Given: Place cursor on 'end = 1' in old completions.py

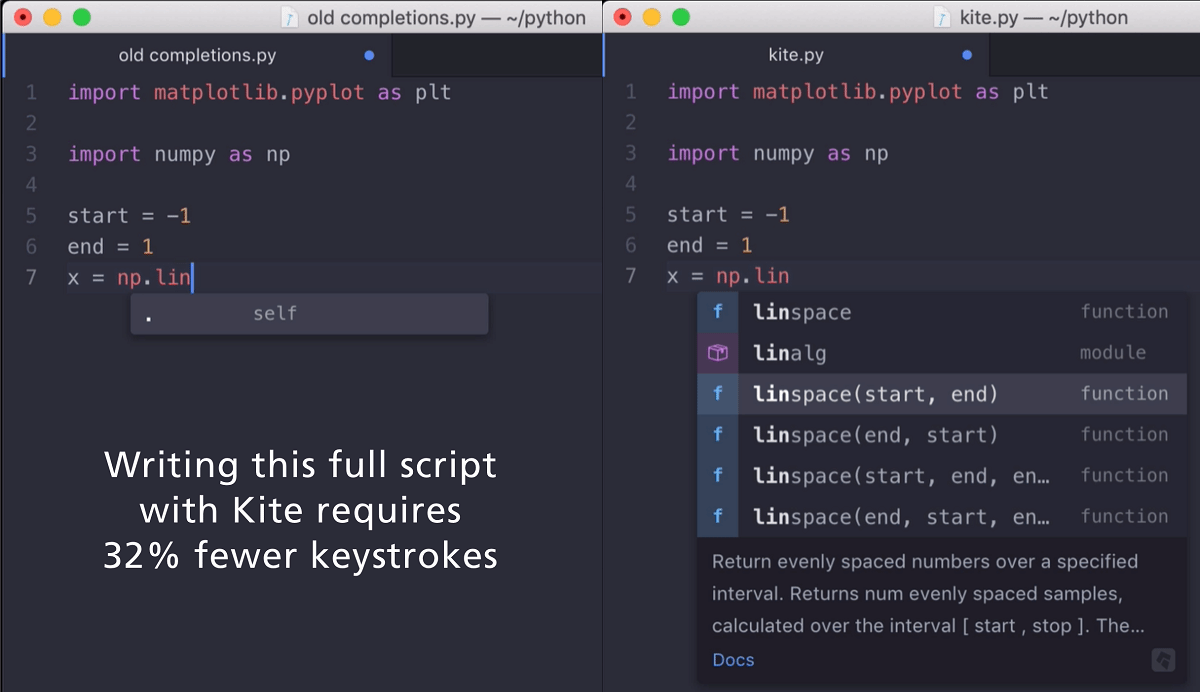Looking at the screenshot, I should pos(110,246).
